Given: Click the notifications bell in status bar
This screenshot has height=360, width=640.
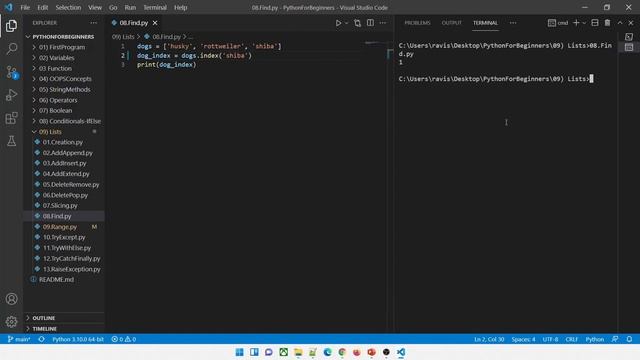Looking at the screenshot, I should (629, 339).
